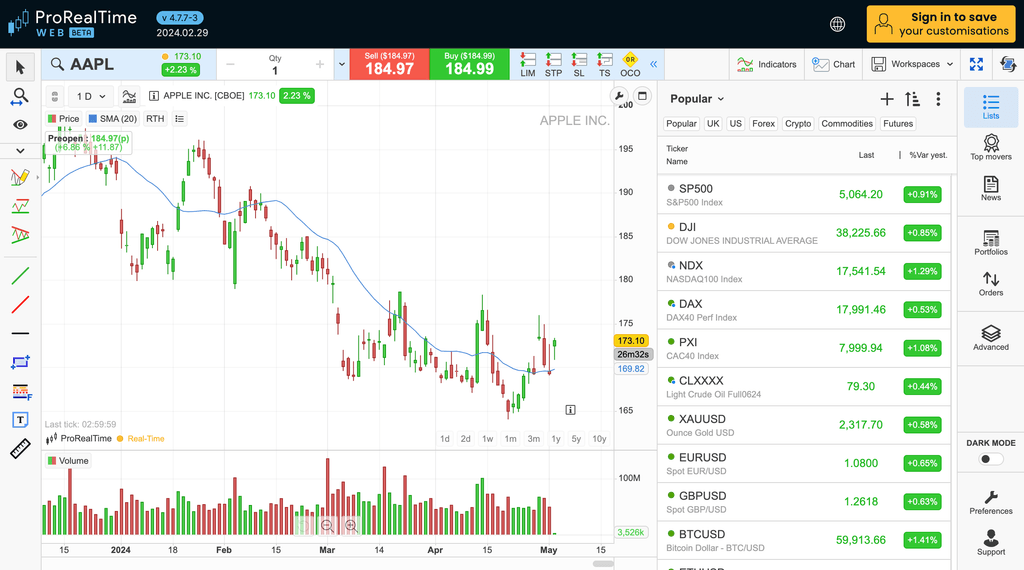Screen dimensions: 1024x570
Task: Click the fullscreen expand icon
Action: 976,64
